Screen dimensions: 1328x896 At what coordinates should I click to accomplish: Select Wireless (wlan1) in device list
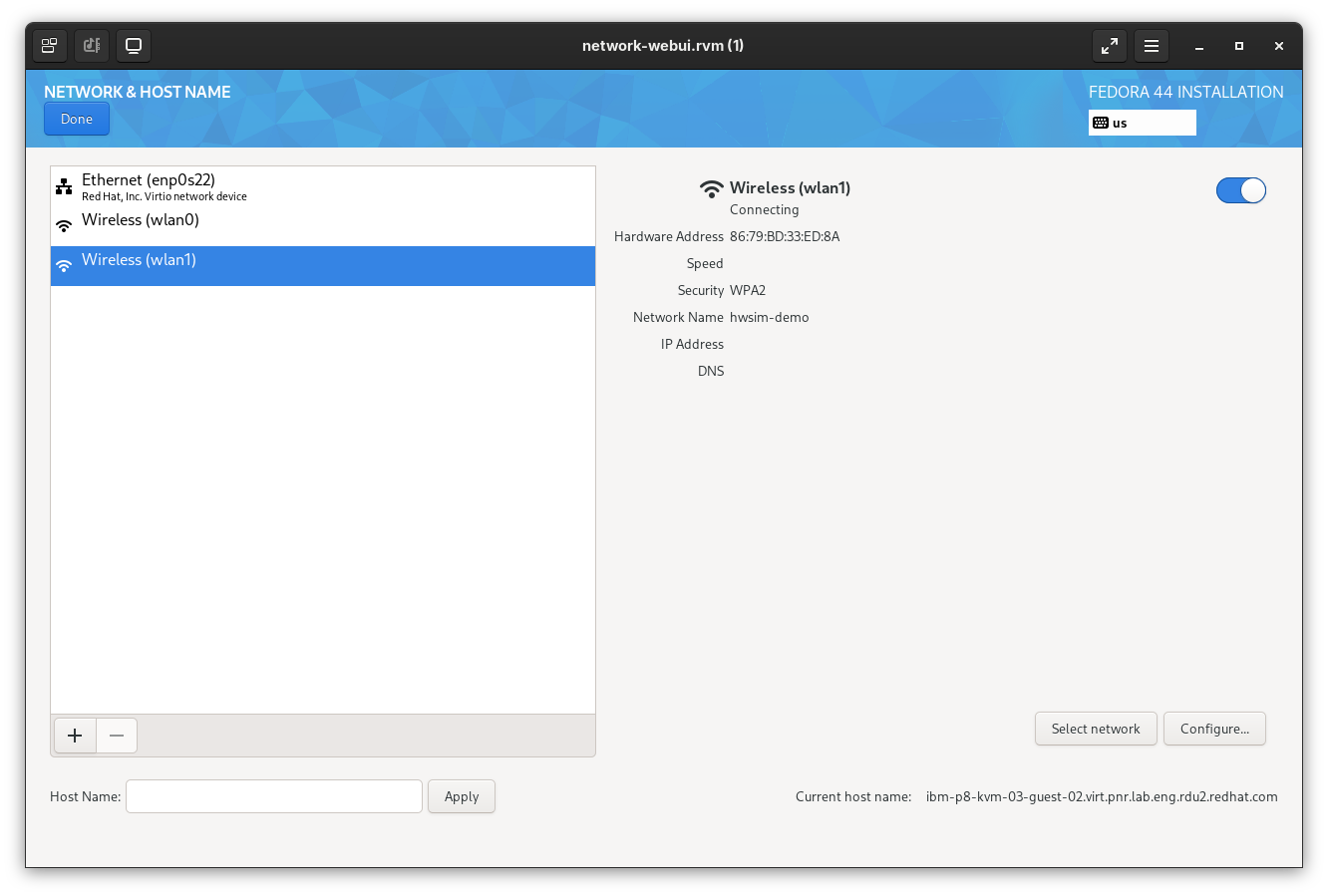click(323, 266)
